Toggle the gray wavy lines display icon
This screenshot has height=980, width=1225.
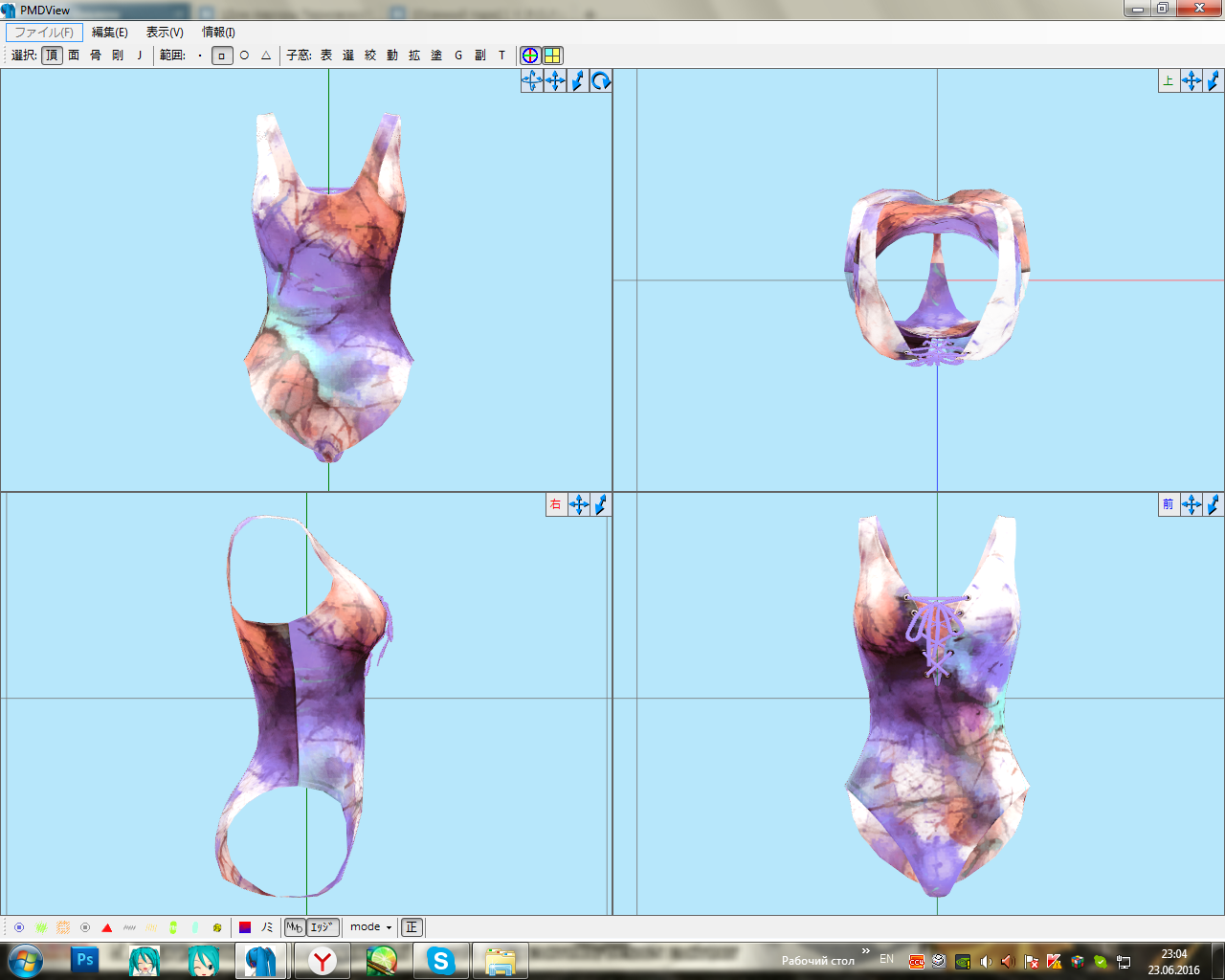tap(129, 927)
